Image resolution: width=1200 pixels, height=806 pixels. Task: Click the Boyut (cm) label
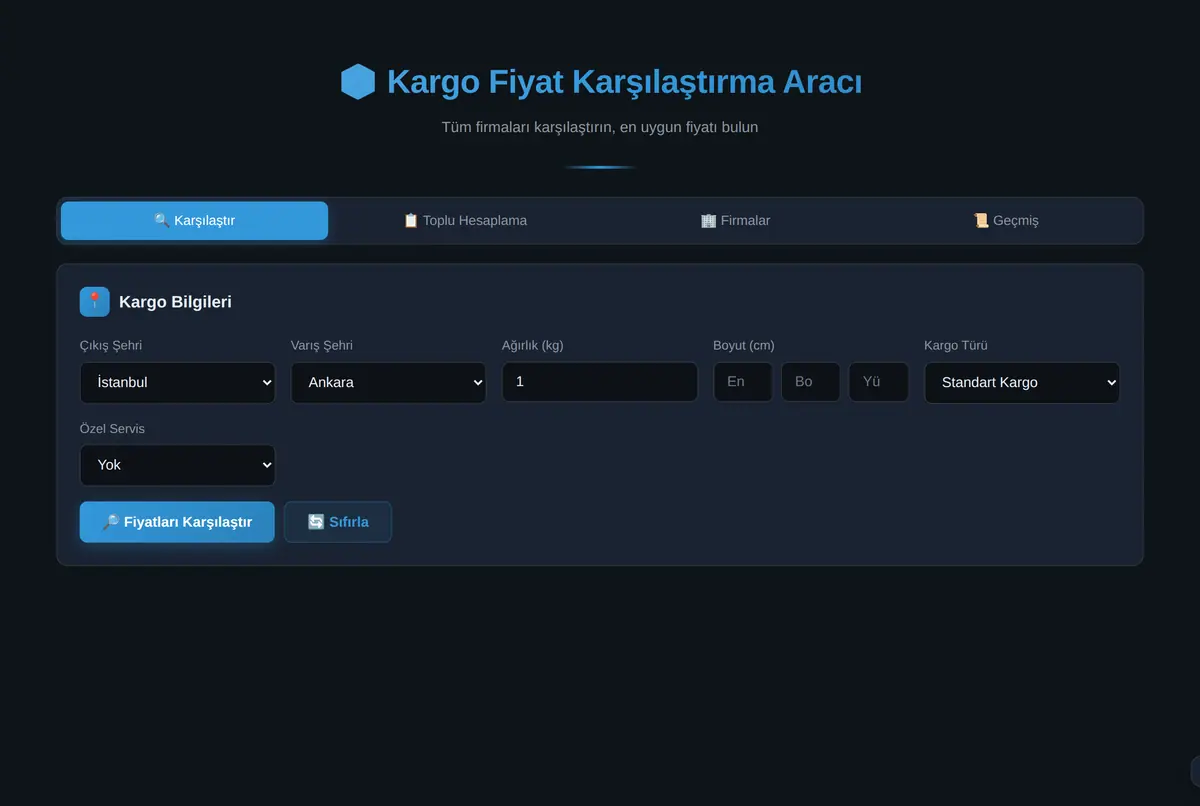pyautogui.click(x=744, y=345)
